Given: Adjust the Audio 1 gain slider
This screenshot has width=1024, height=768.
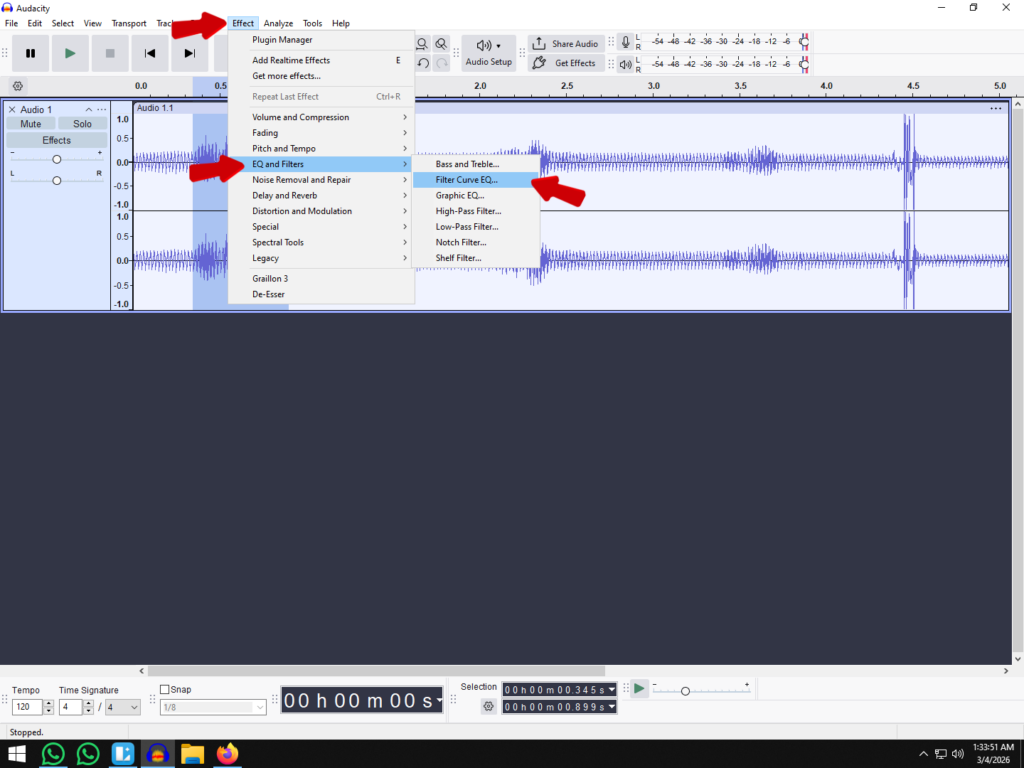Looking at the screenshot, I should click(x=57, y=159).
